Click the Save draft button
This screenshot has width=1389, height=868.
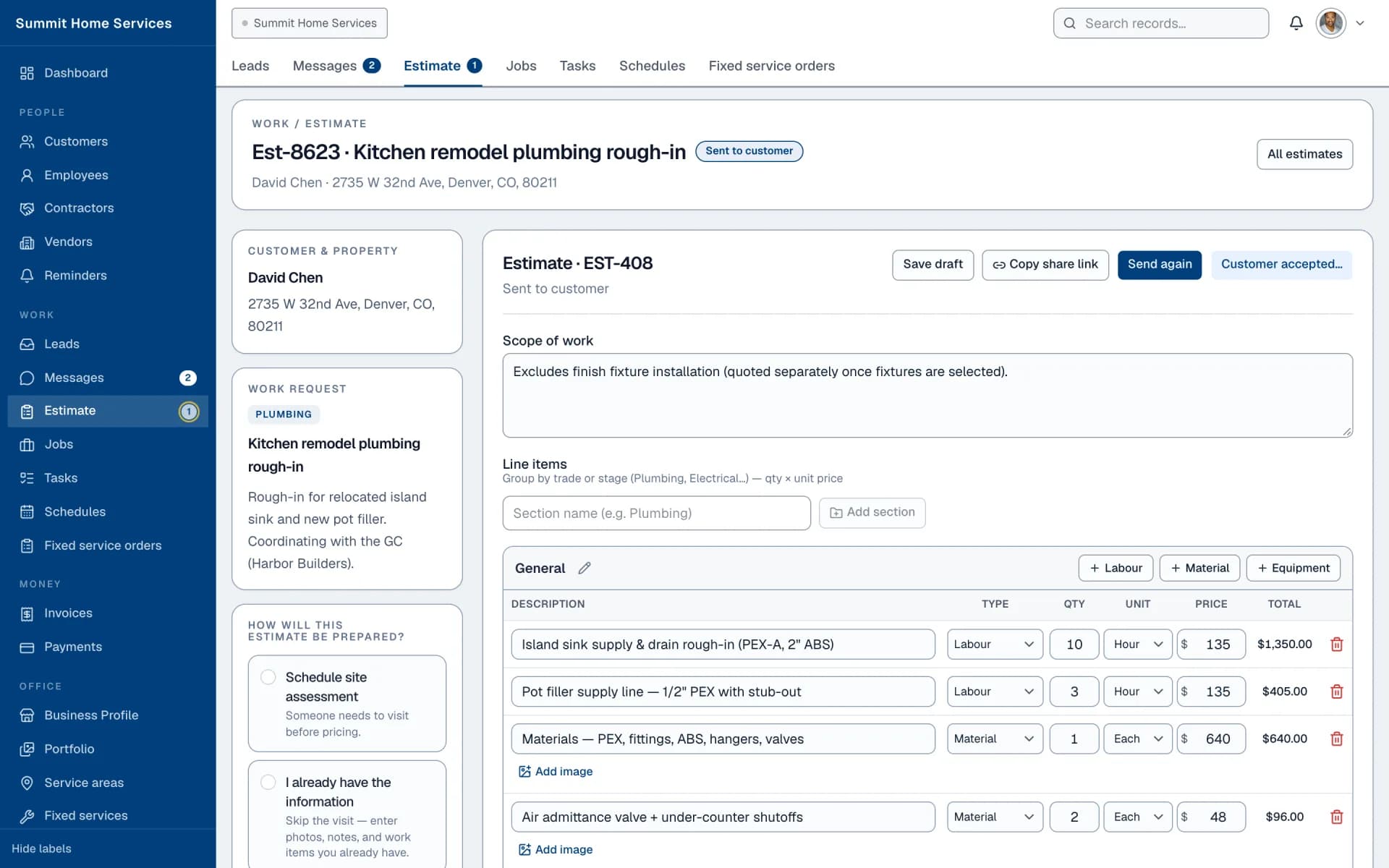point(933,265)
